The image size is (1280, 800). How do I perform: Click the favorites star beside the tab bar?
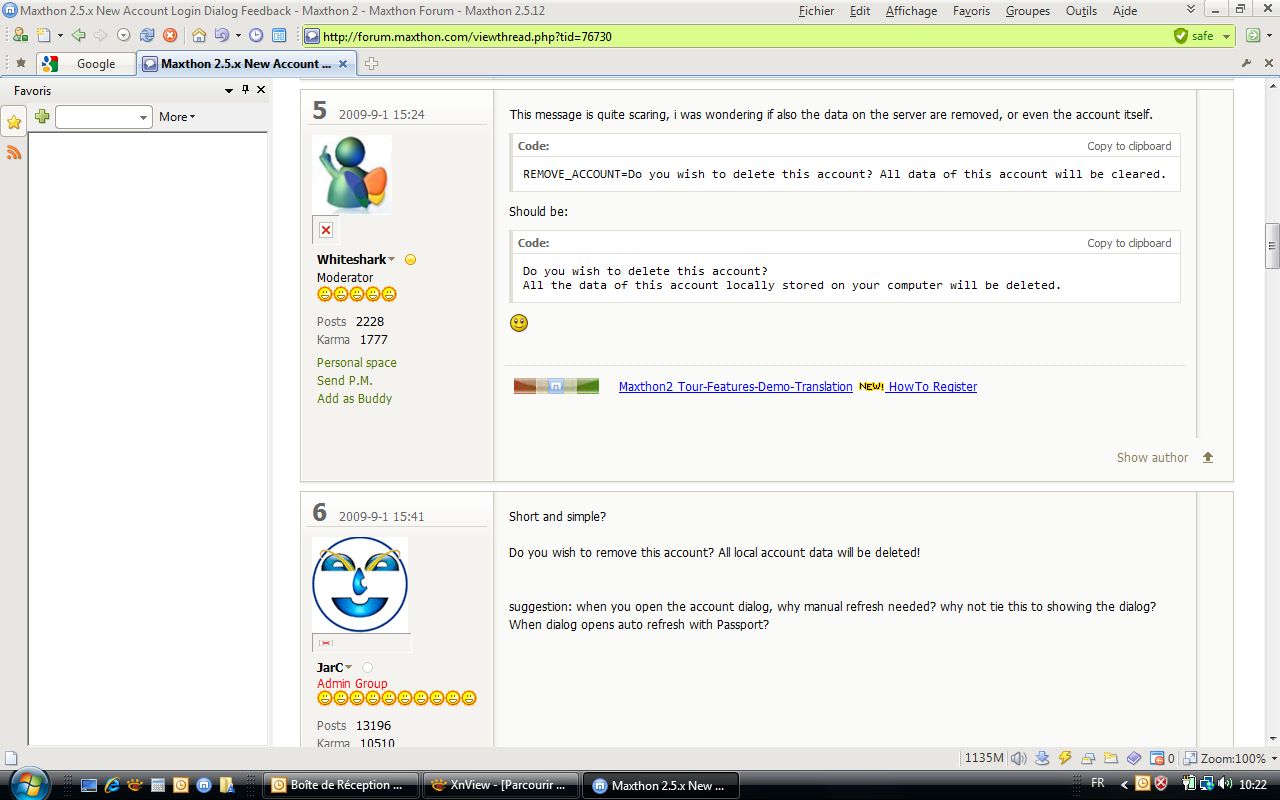[20, 63]
